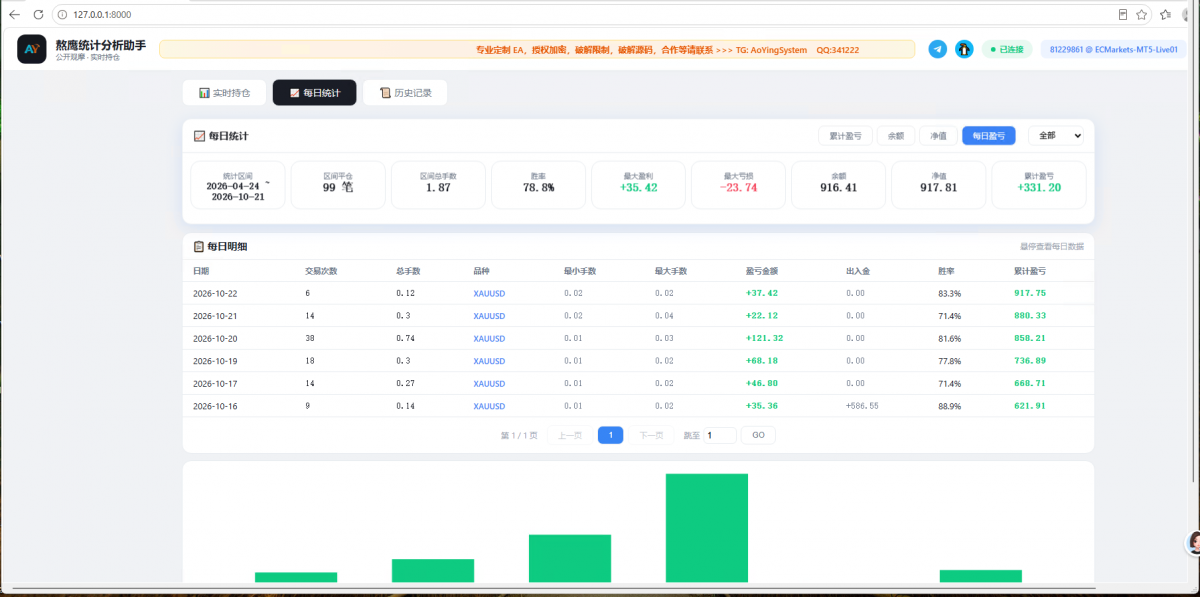Select the 每日盈亏 chart mode
Screen dimensions: 1200x597
[x=989, y=136]
